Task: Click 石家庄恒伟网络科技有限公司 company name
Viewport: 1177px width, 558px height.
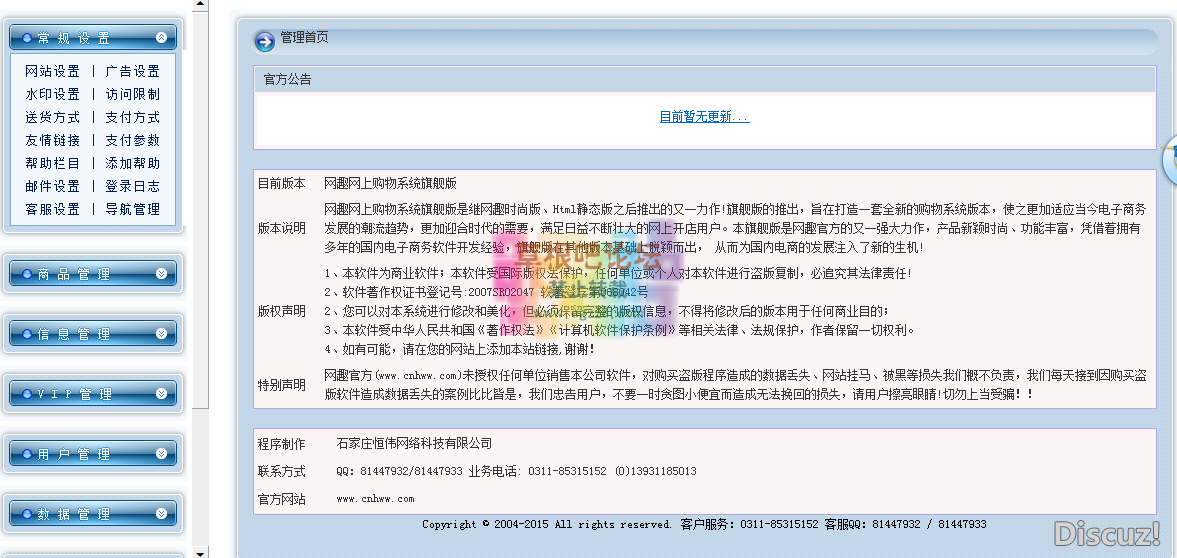Action: coord(414,444)
